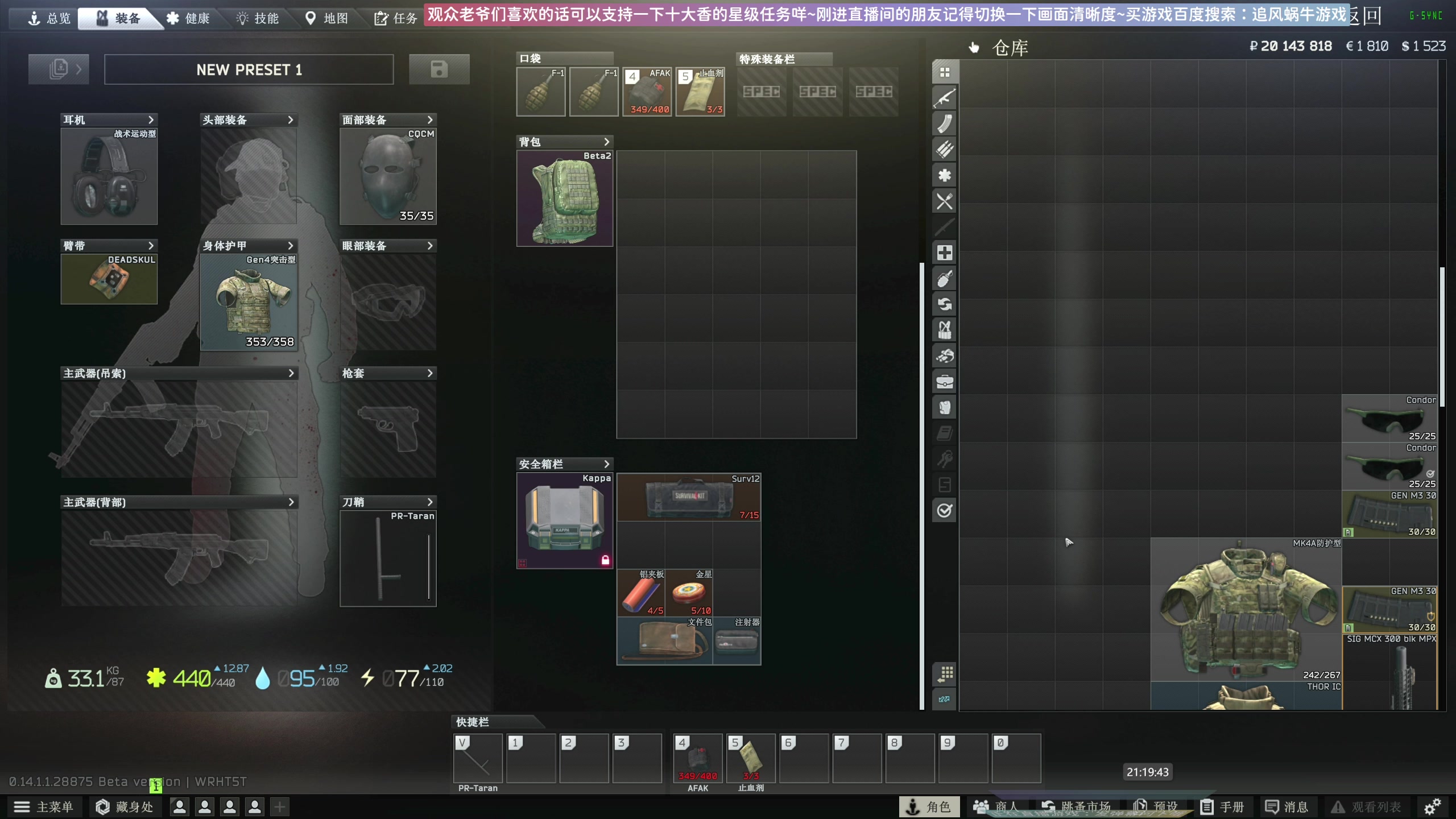This screenshot has height=819, width=1456.
Task: Filter stash by magazines icon
Action: [x=945, y=124]
